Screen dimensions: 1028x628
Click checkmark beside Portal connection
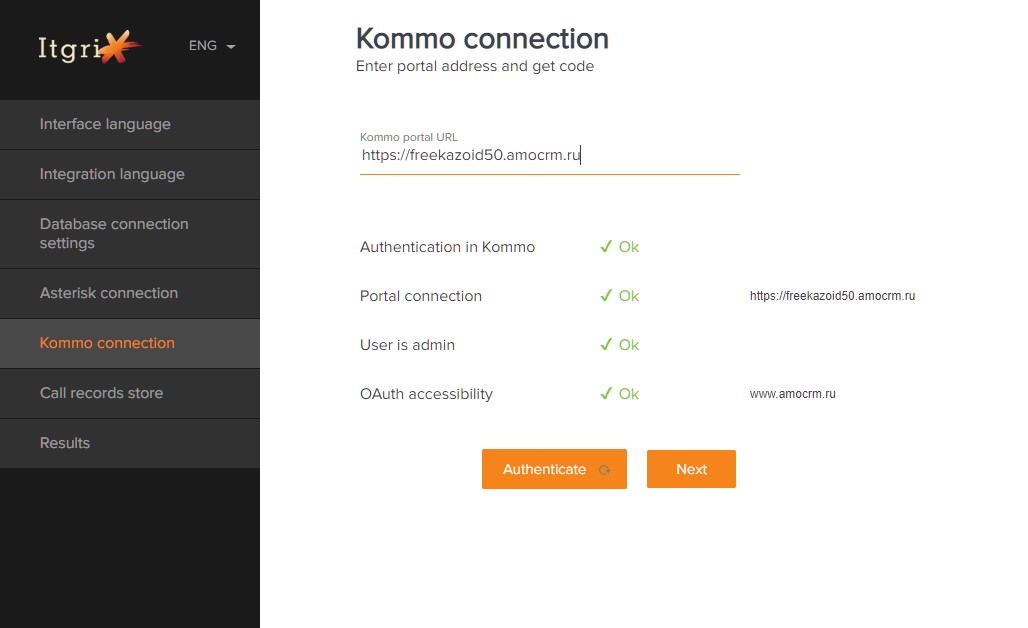(x=606, y=296)
